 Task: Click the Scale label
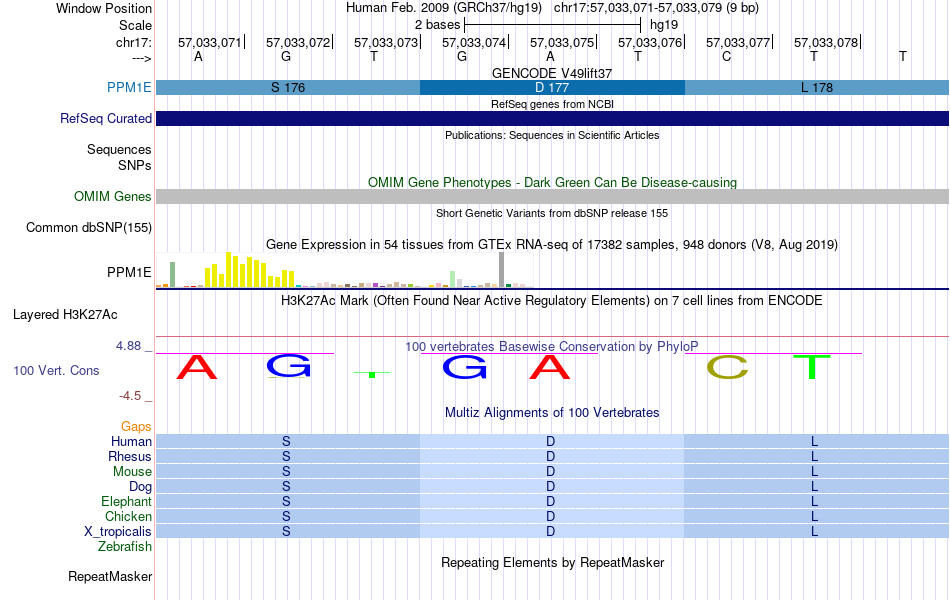(x=135, y=25)
